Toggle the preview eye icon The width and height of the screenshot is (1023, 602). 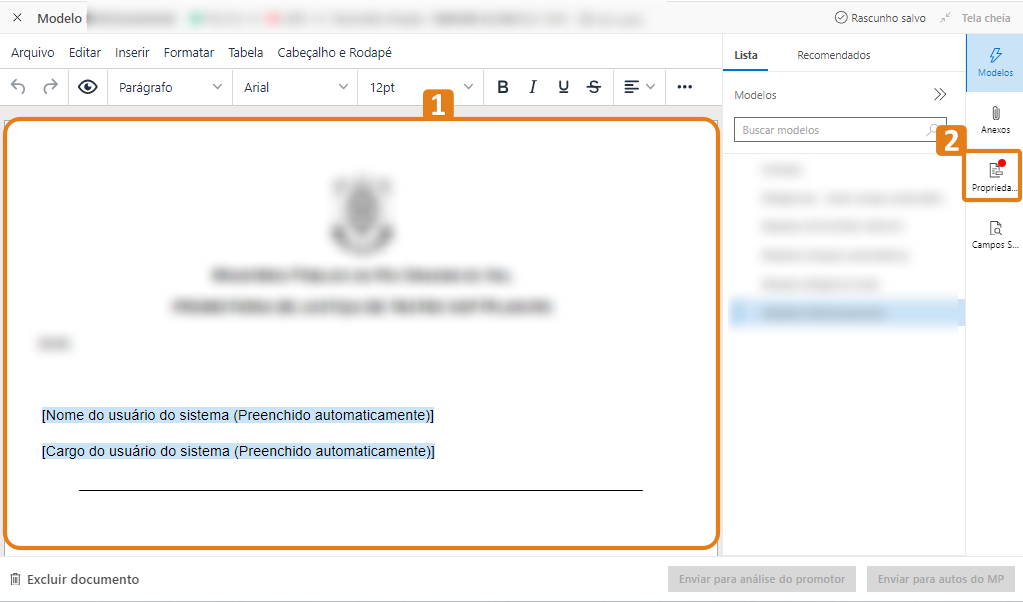point(88,87)
